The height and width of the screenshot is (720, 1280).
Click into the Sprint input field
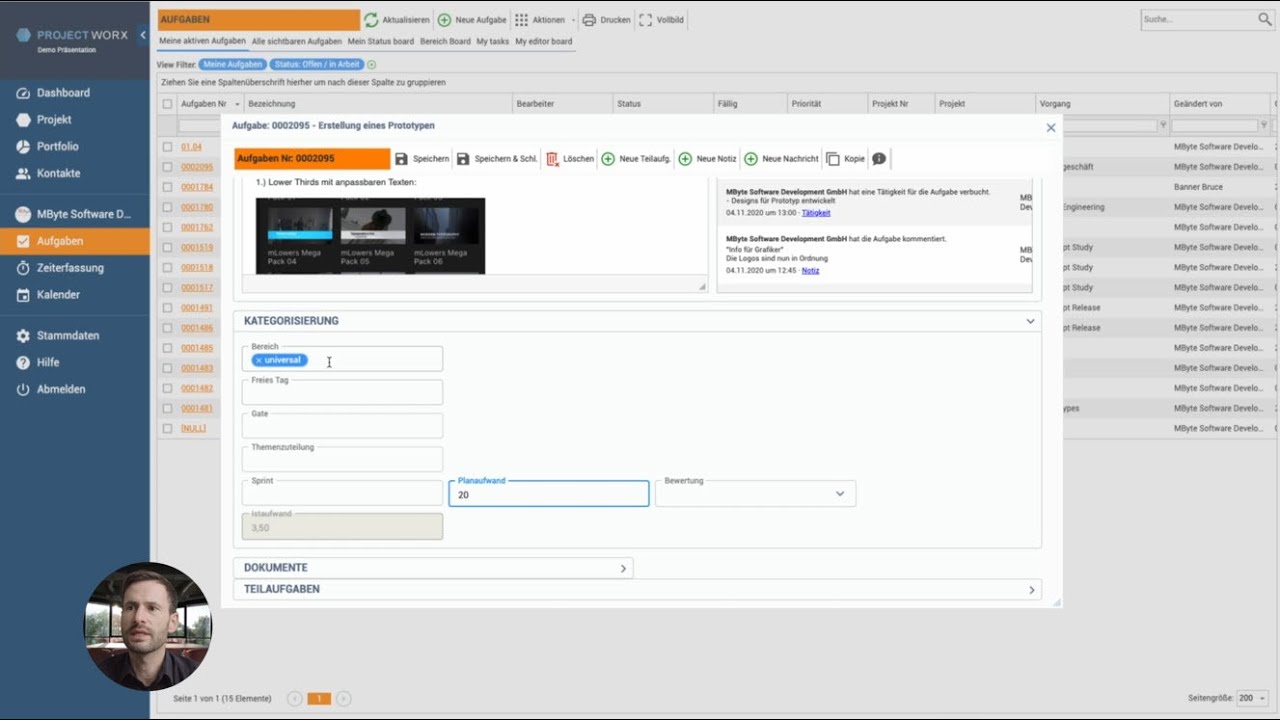coord(342,494)
